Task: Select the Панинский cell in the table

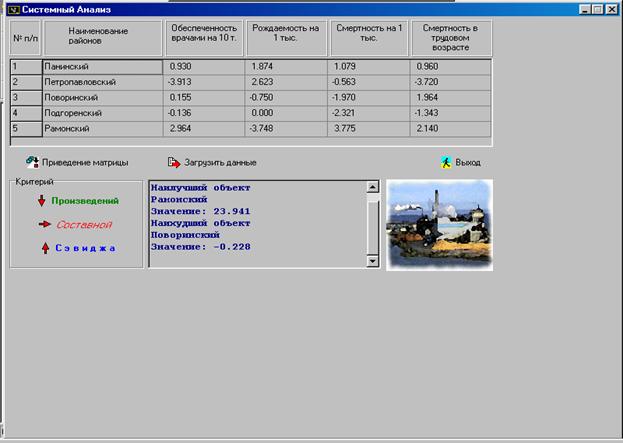Action: click(x=100, y=66)
